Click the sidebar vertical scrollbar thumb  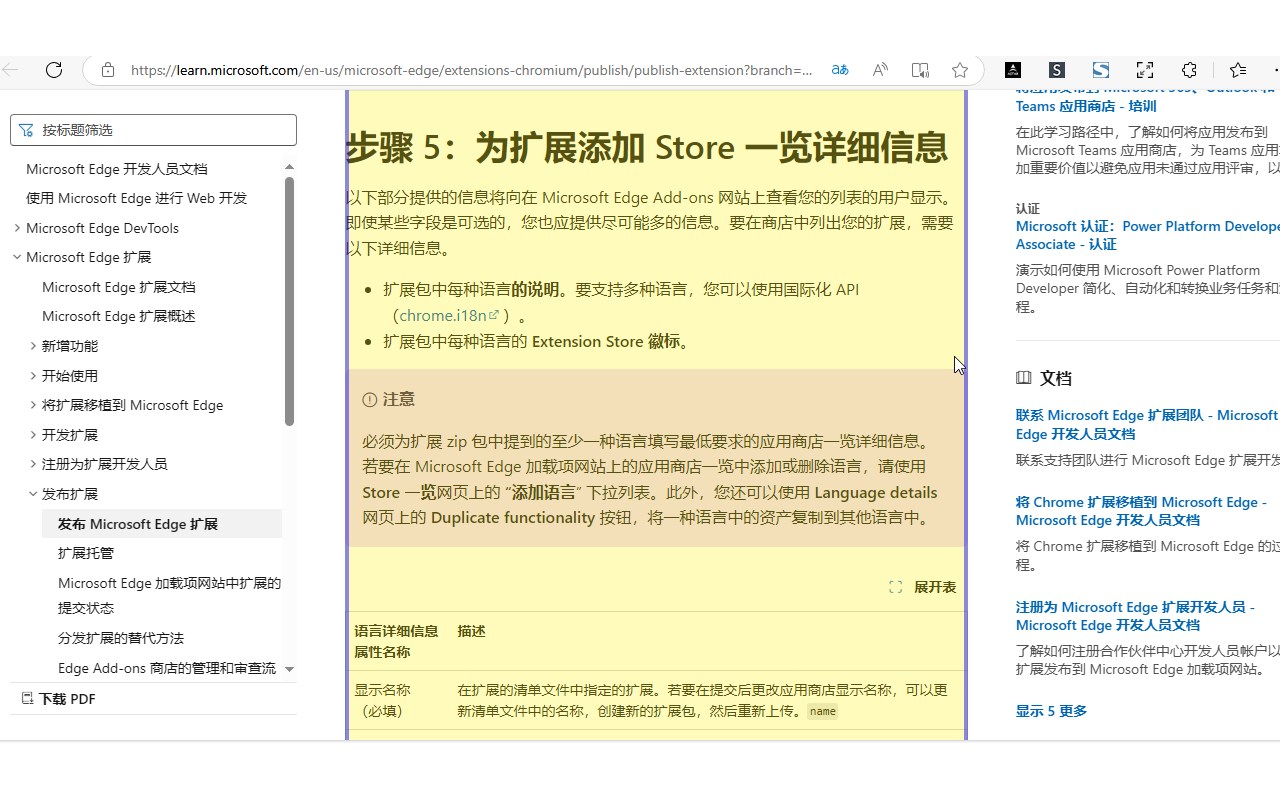pos(289,301)
